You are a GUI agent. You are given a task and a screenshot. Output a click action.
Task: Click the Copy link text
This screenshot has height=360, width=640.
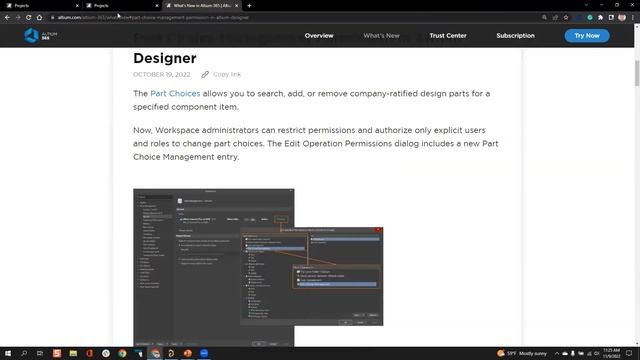(227, 74)
